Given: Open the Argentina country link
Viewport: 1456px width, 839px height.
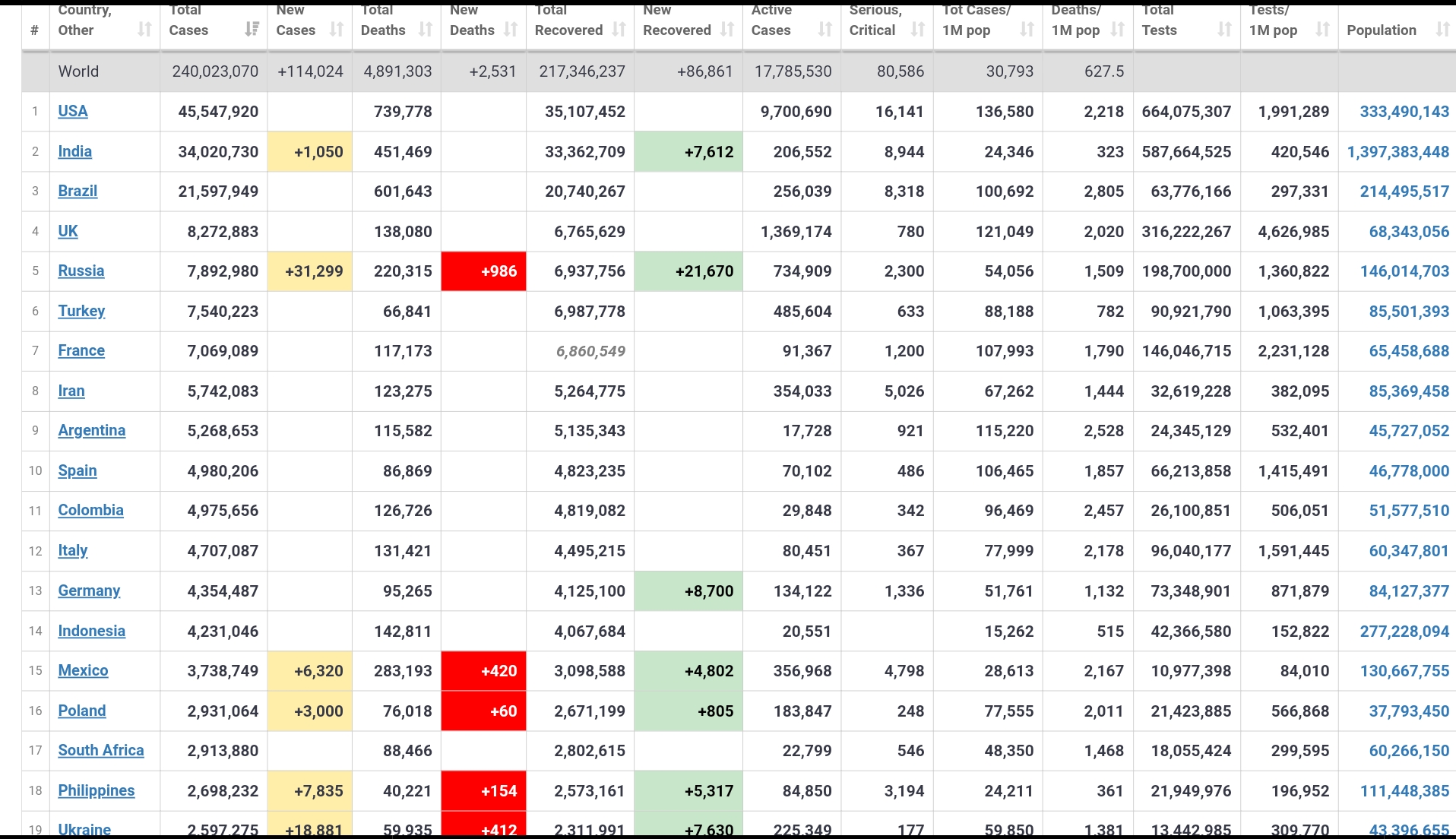Looking at the screenshot, I should point(92,430).
